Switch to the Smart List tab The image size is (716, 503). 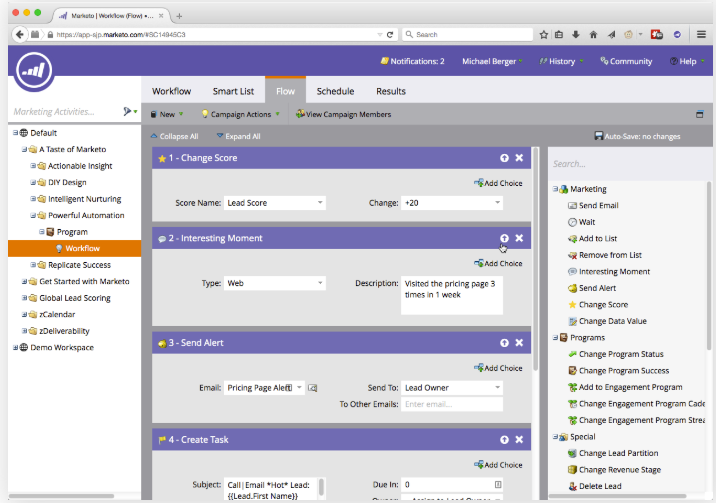click(x=232, y=91)
